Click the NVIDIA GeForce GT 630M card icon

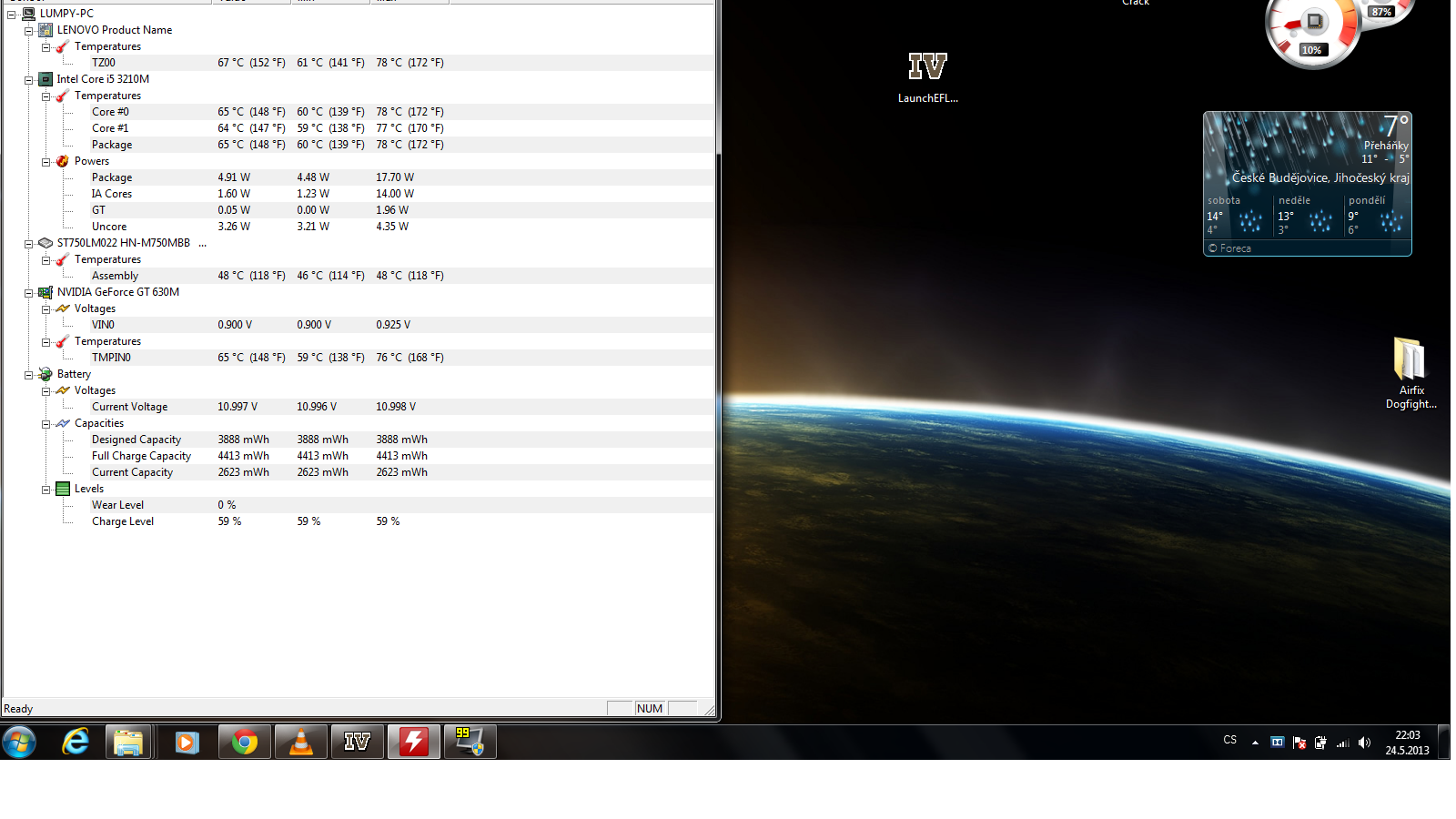45,292
